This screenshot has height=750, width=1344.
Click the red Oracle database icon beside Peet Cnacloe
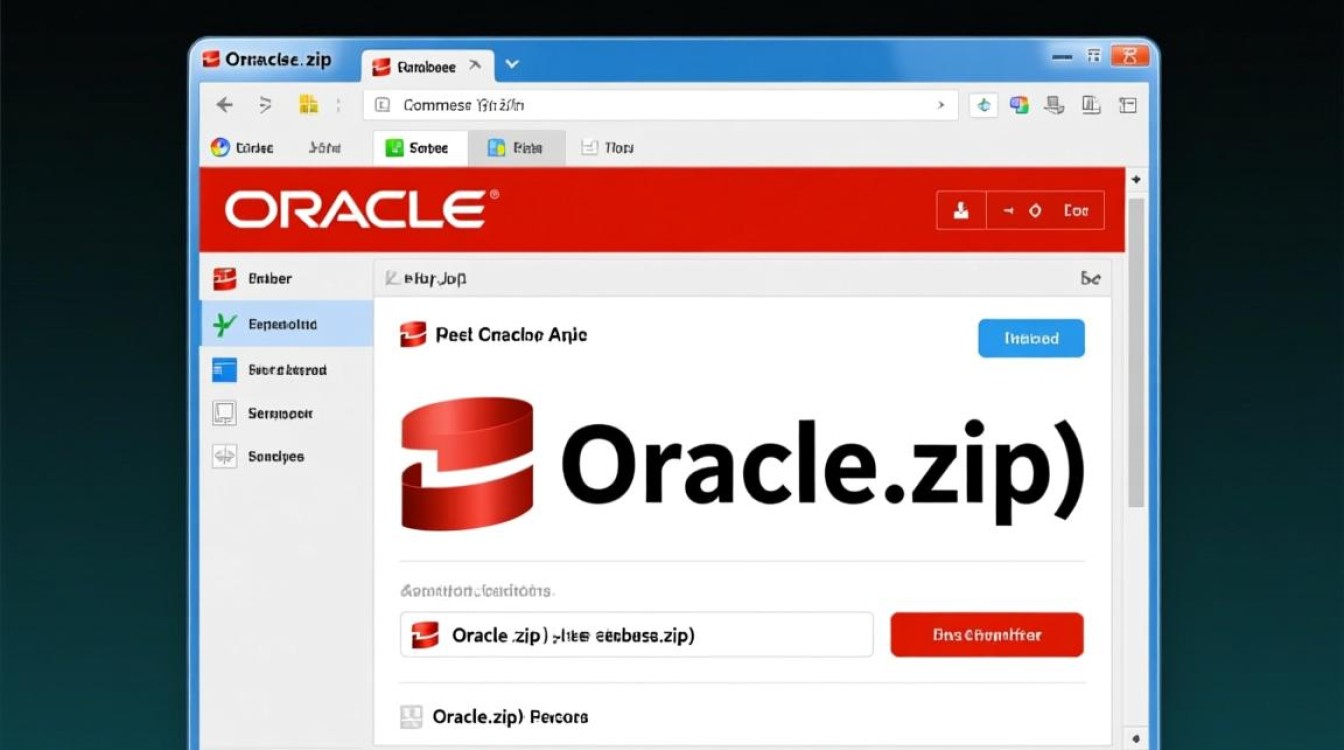tap(413, 335)
